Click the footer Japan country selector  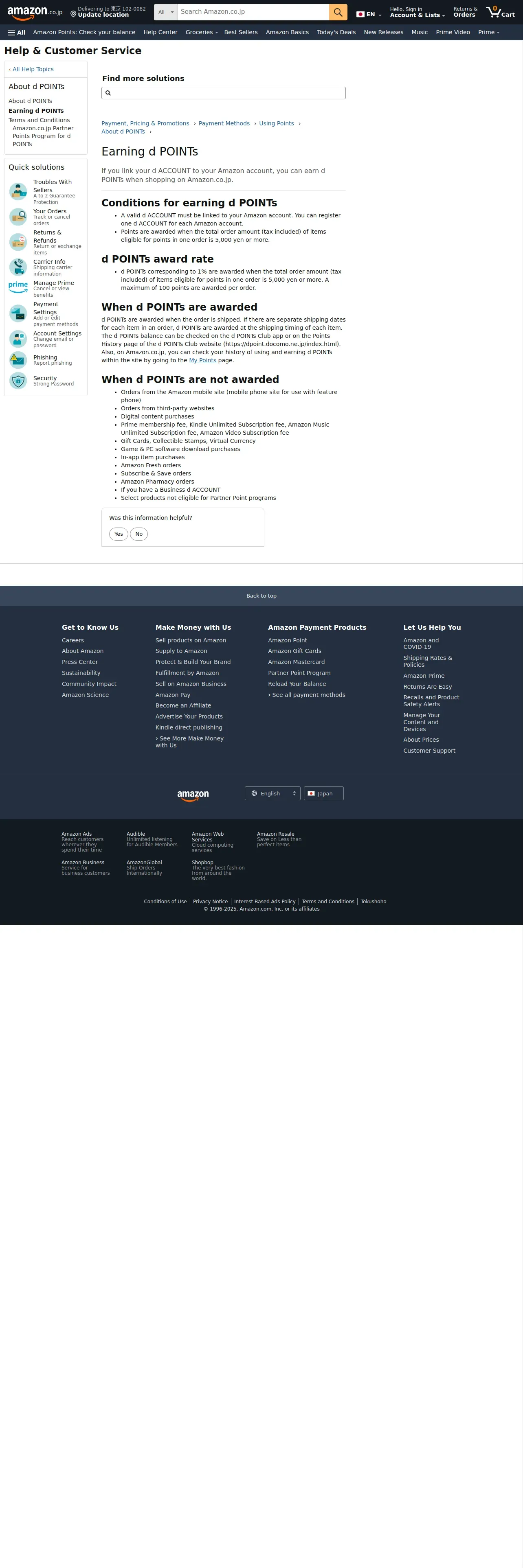[x=324, y=793]
